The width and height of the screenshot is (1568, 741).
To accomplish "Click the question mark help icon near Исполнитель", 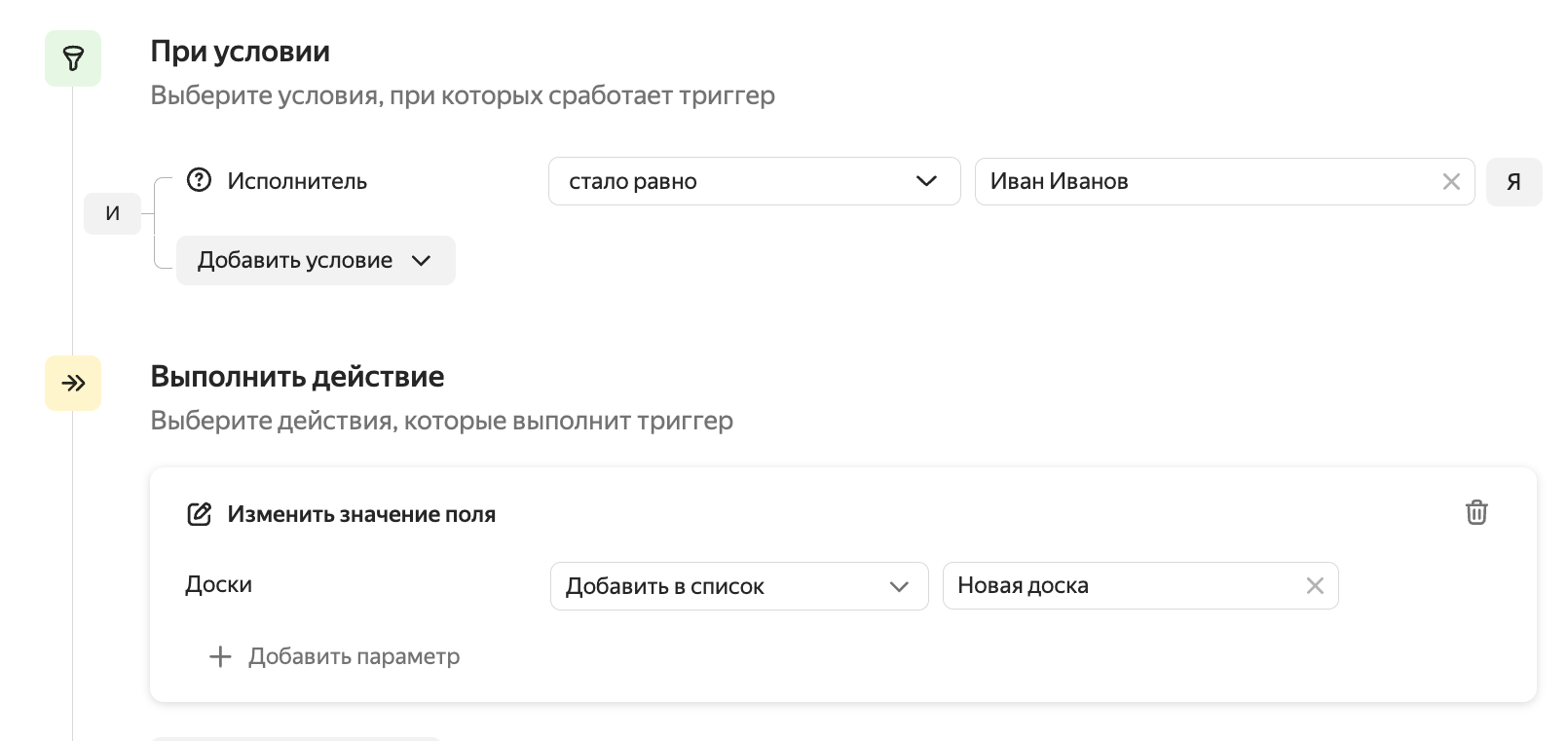I will coord(199,180).
